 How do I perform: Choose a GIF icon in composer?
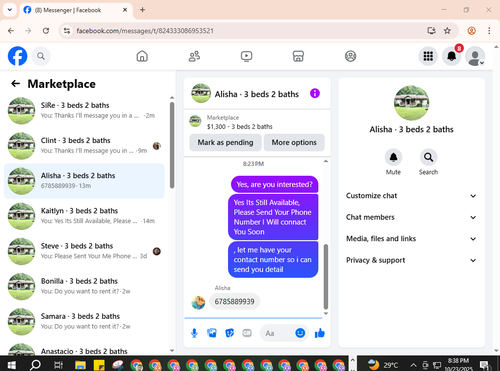[x=247, y=333]
